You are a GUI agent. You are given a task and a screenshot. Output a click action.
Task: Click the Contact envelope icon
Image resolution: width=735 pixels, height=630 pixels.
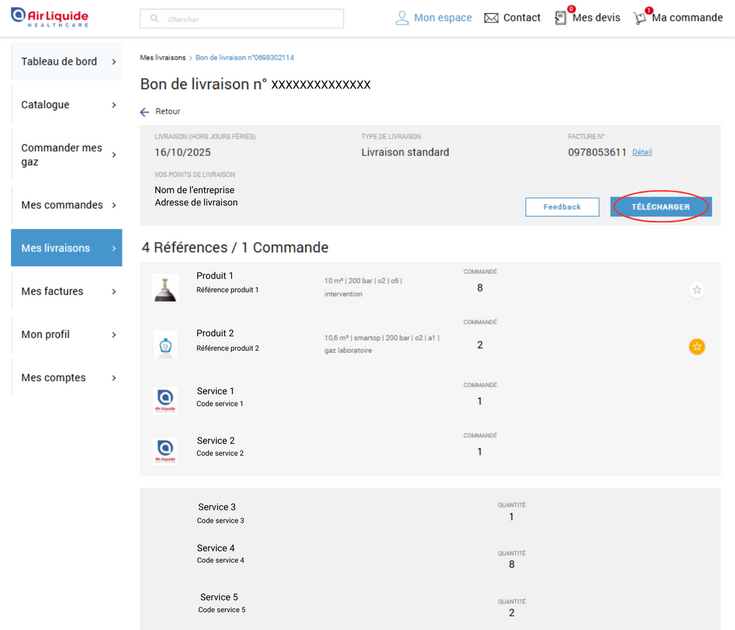click(x=491, y=18)
